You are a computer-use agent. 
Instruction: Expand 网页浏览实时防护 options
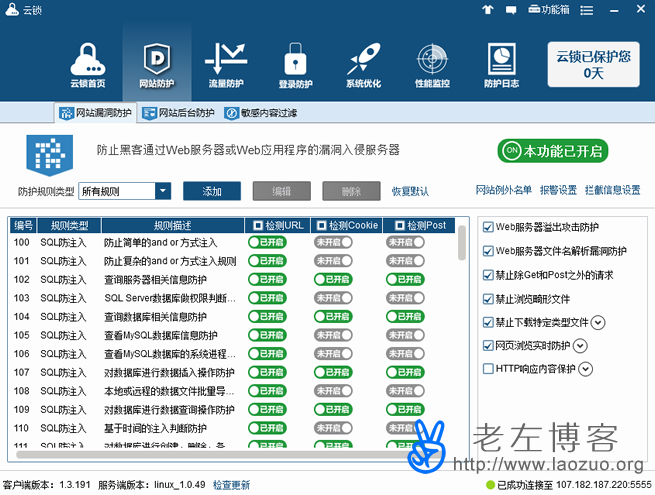coord(580,346)
